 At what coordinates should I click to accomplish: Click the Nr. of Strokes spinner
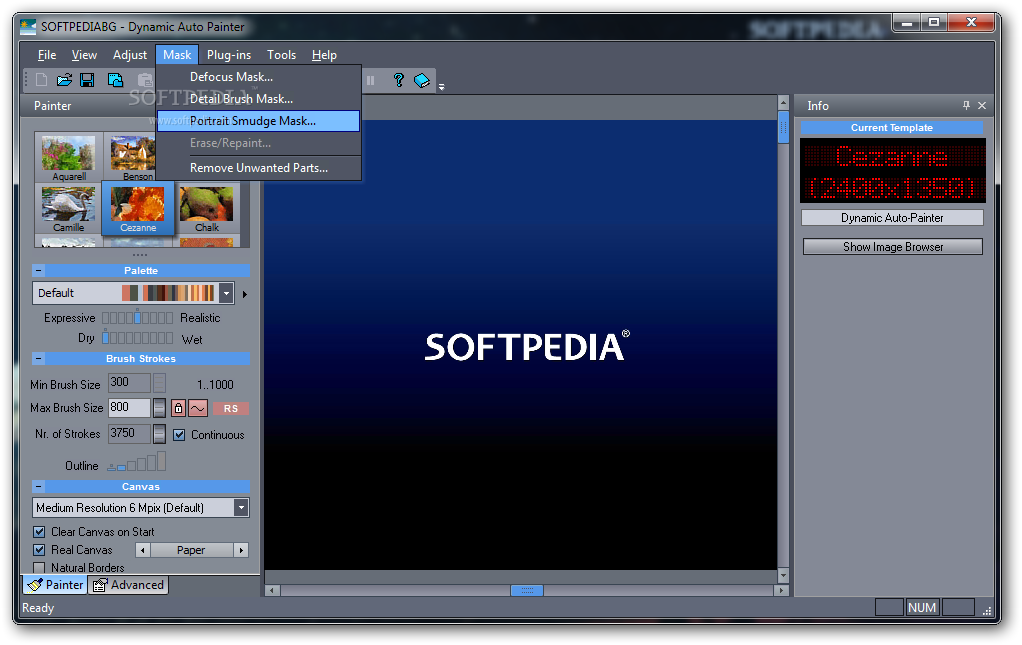(x=159, y=435)
